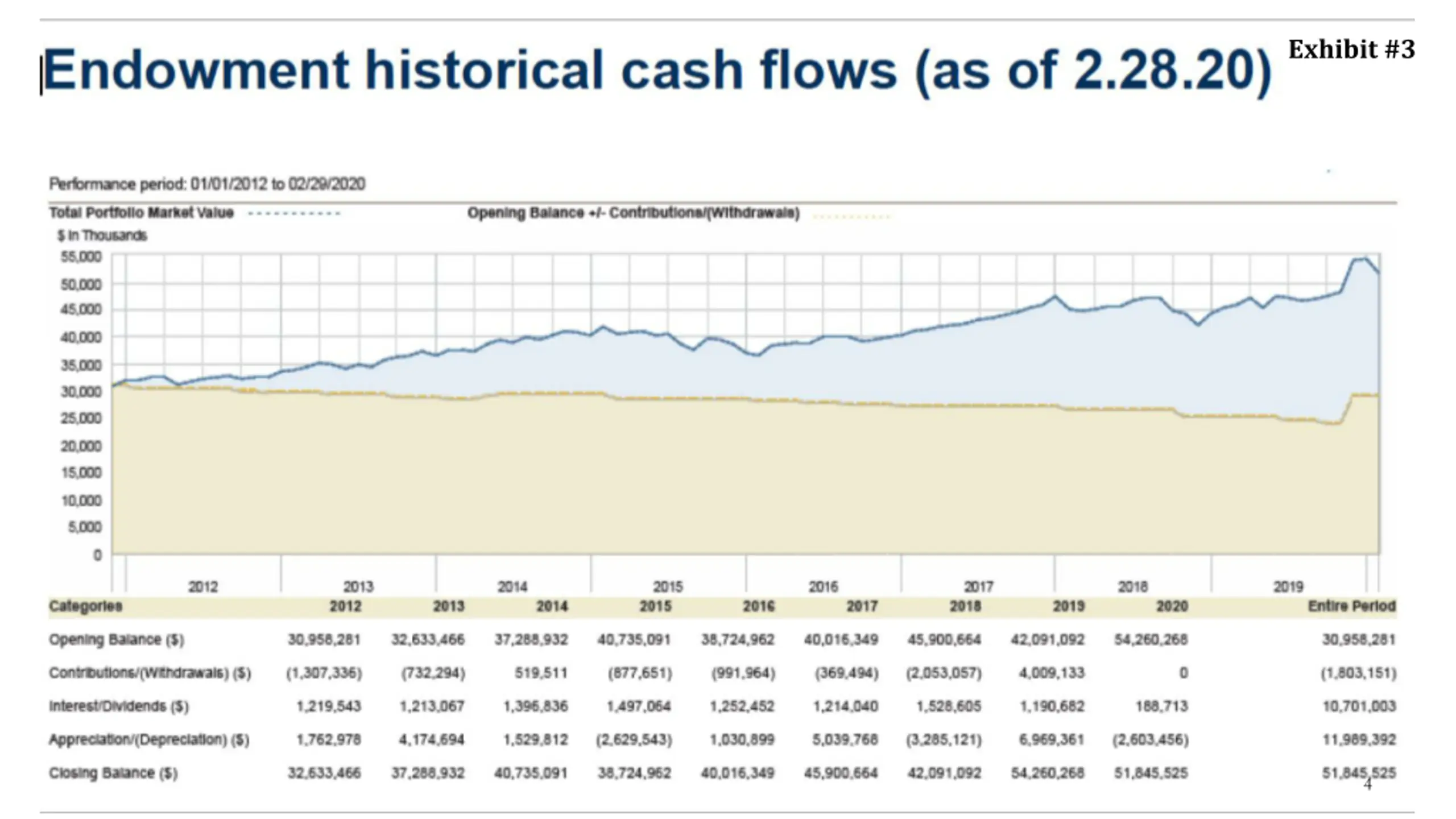Viewport: 1456px width, 819px height.
Task: Select the Appreciation/(Depreciation) ($) row label
Action: click(x=149, y=740)
